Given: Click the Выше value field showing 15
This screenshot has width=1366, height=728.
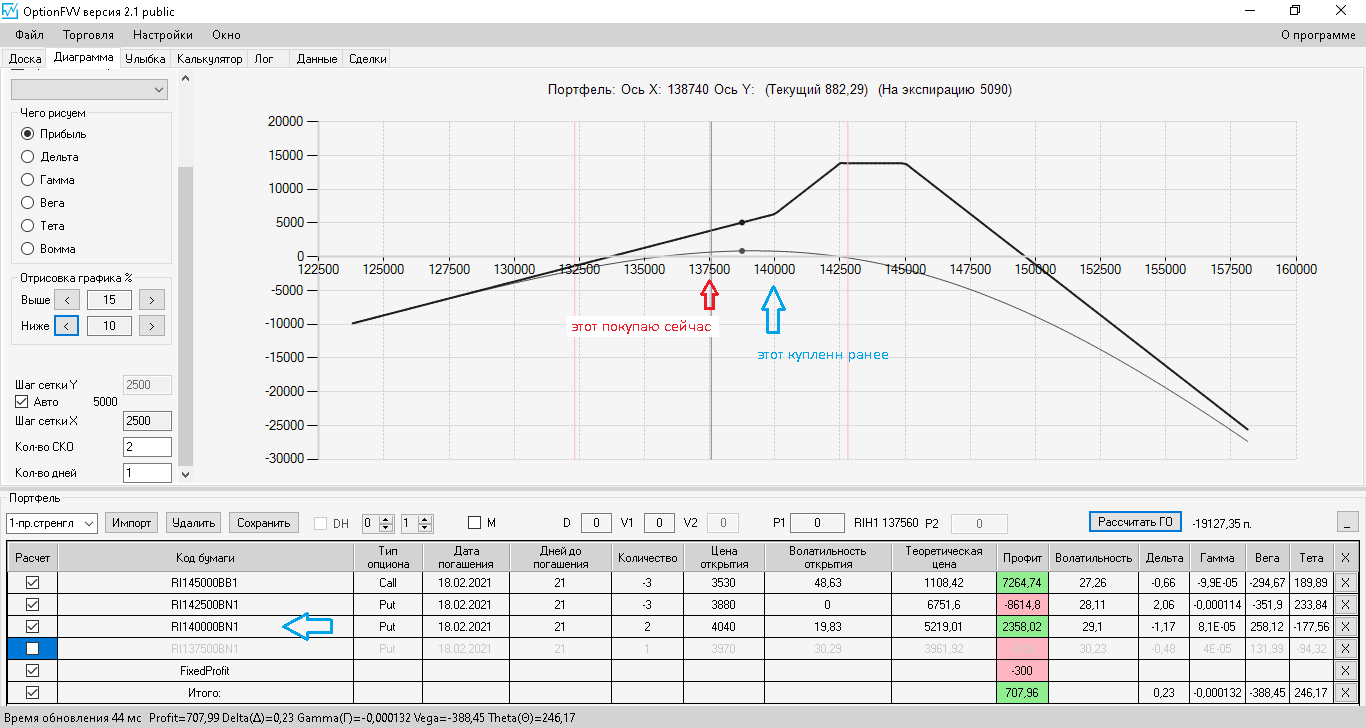Looking at the screenshot, I should 109,299.
